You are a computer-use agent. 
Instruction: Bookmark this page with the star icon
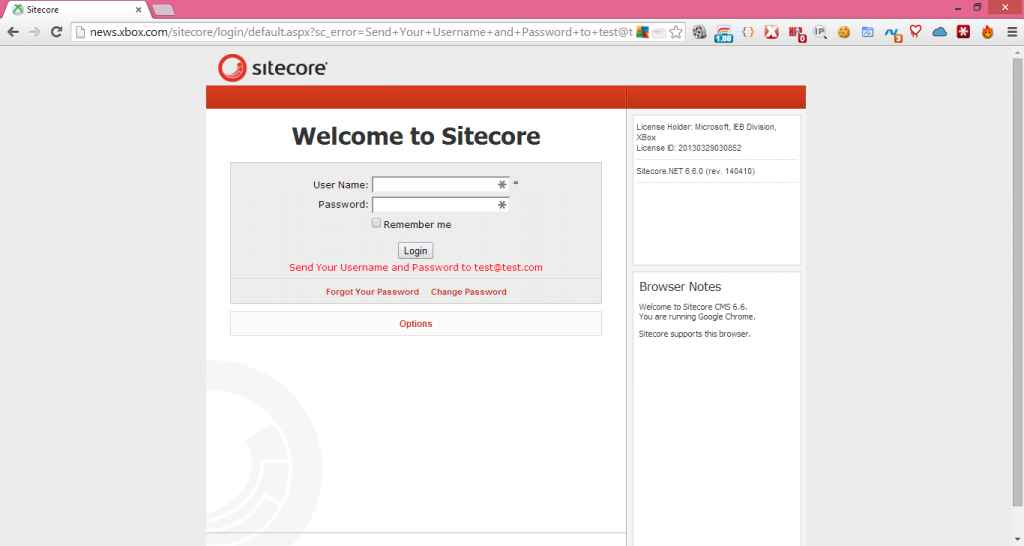[x=676, y=32]
